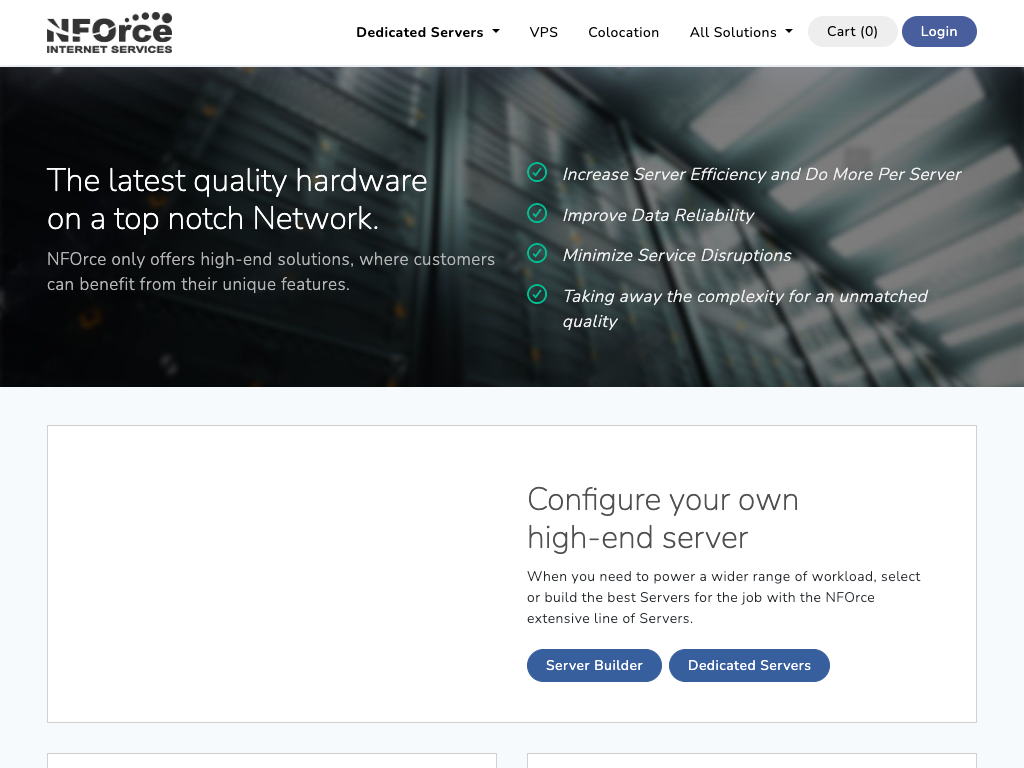Click the checkmark icon beside Taking away the complexity
The image size is (1024, 768).
click(537, 294)
